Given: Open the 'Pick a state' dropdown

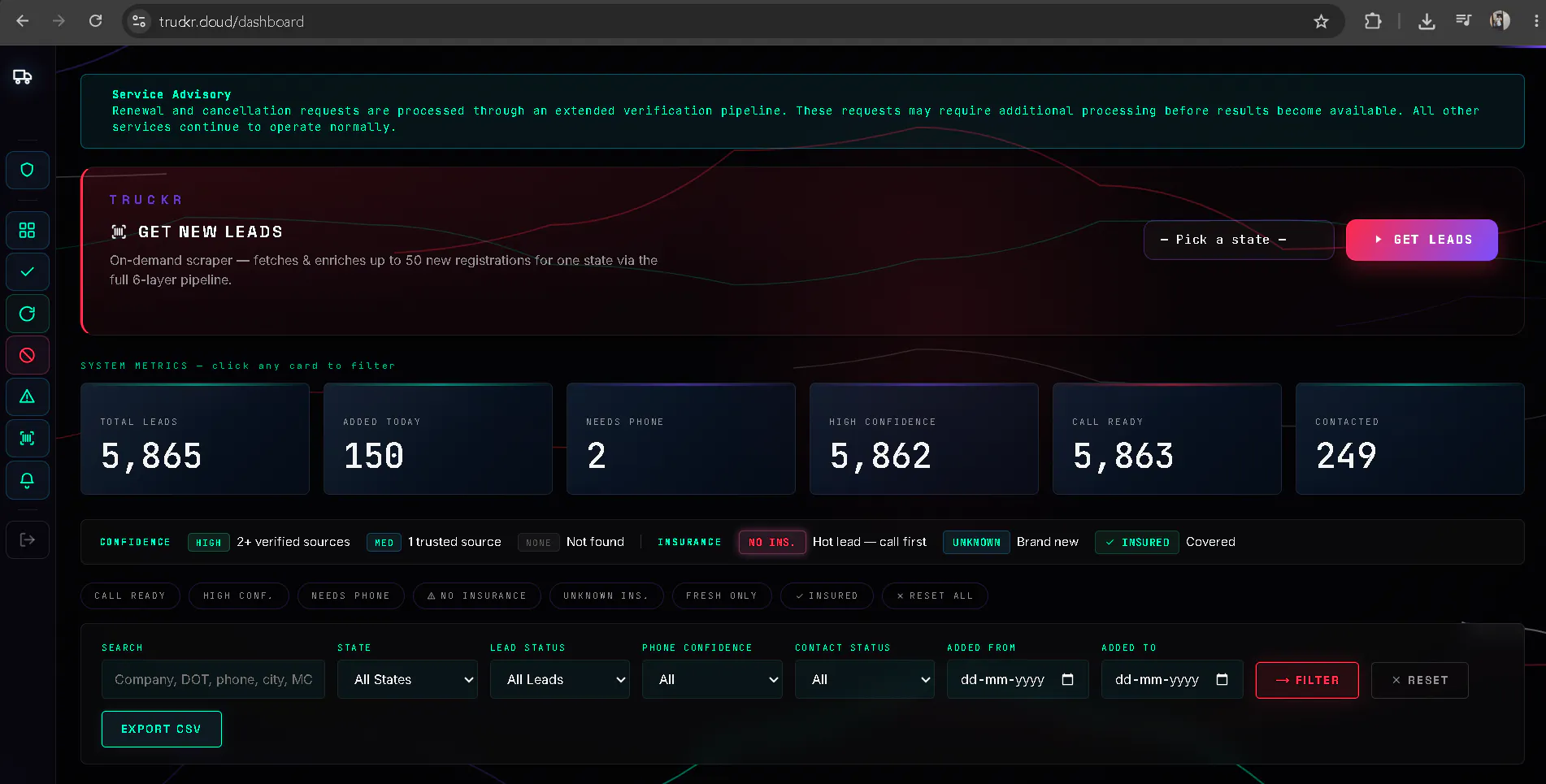Looking at the screenshot, I should [1239, 240].
